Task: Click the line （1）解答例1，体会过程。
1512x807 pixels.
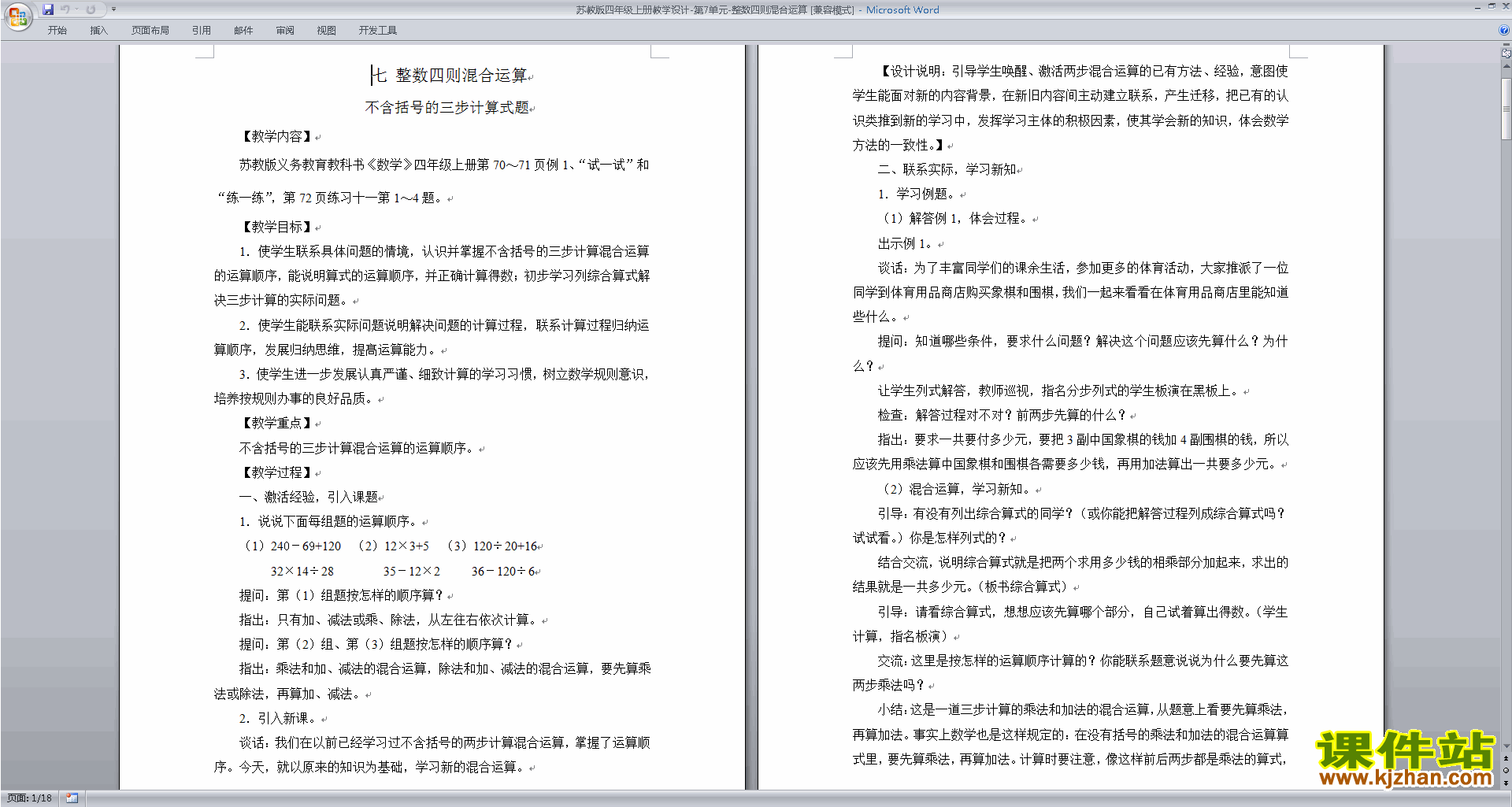Action: tap(954, 218)
